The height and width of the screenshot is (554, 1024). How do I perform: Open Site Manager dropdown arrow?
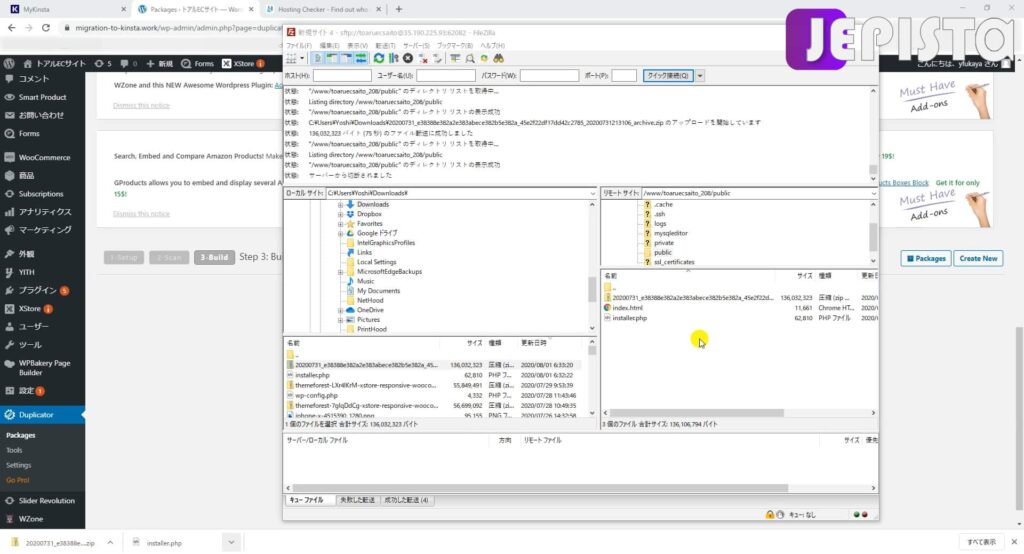pyautogui.click(x=302, y=58)
